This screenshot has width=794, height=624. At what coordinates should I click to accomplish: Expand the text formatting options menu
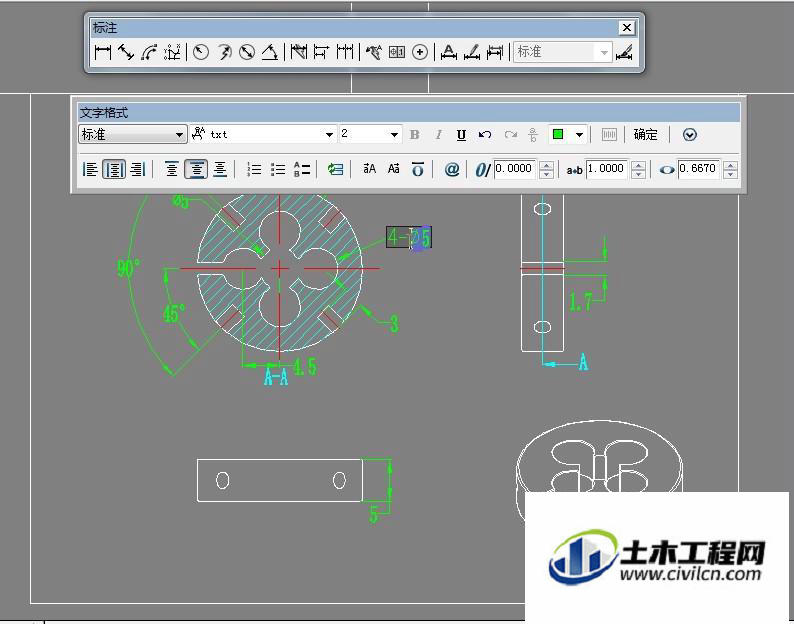[x=690, y=135]
